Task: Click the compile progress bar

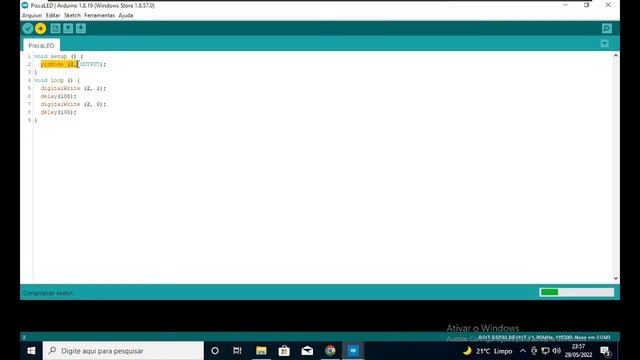Action: point(577,292)
